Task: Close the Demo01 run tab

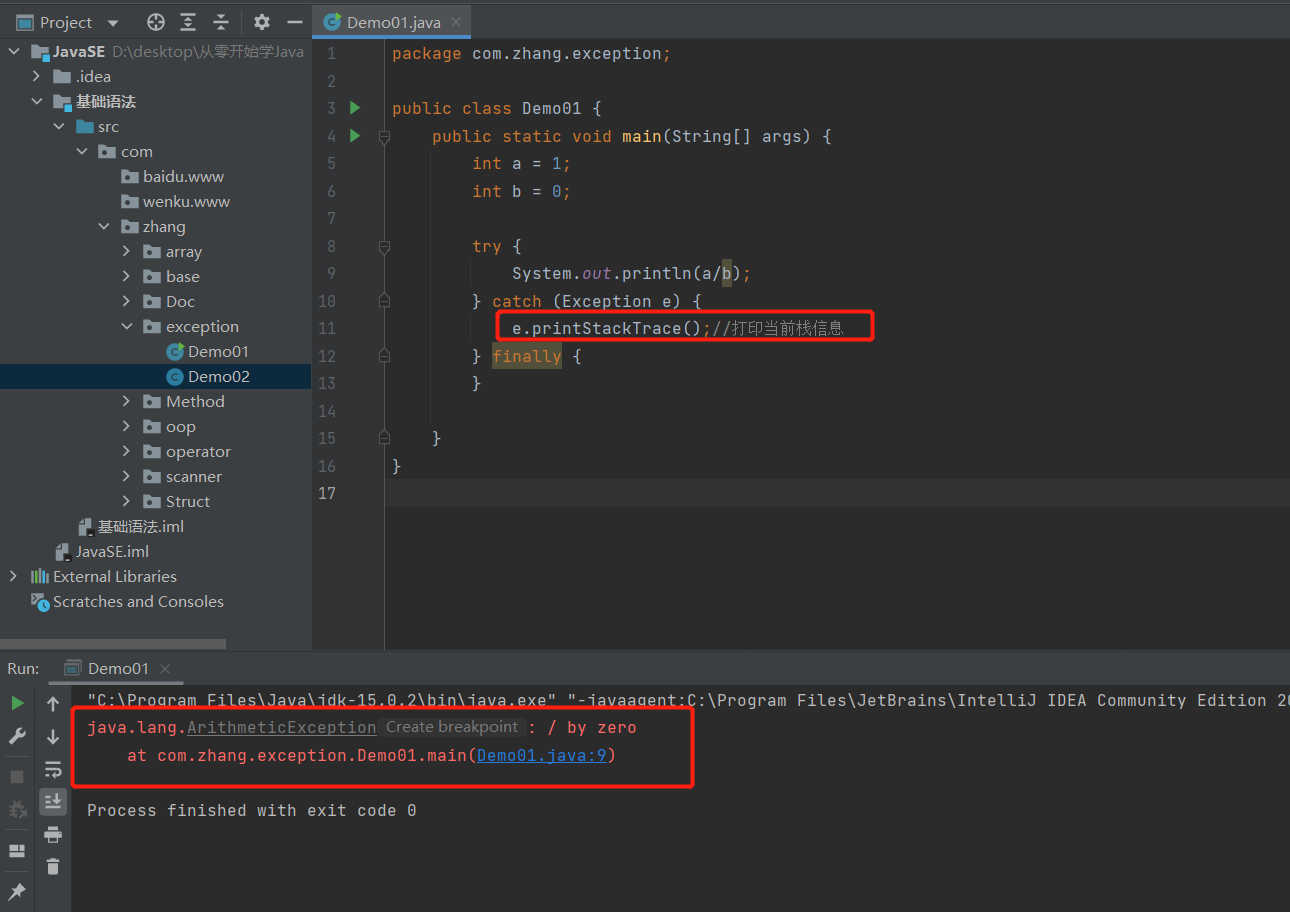Action: click(166, 669)
